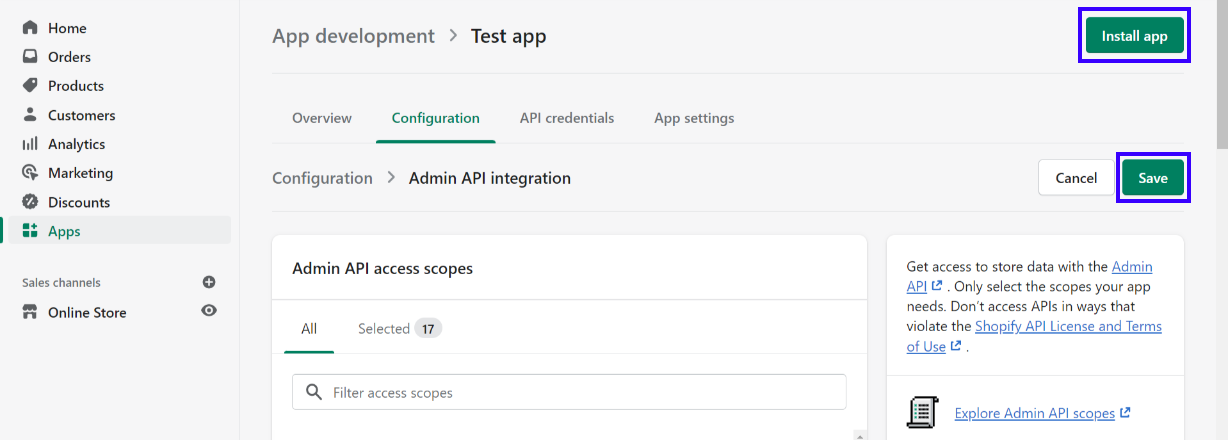Click the Marketing target icon
Screen dimensions: 1228x440
(x=30, y=173)
